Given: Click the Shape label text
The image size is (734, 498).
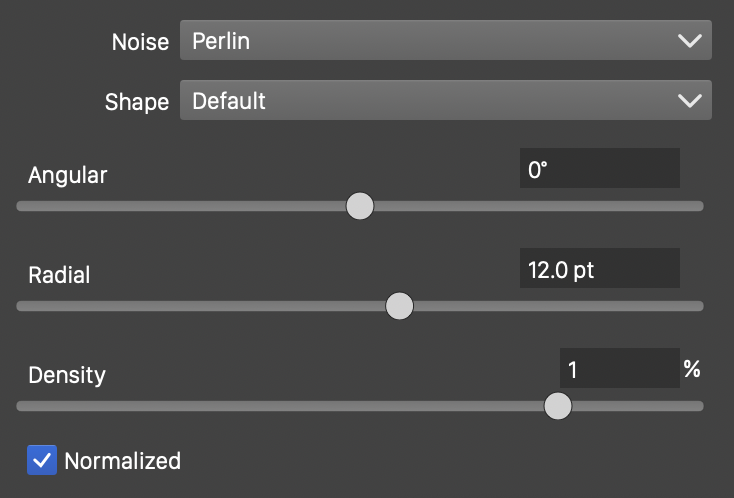Looking at the screenshot, I should pos(136,102).
